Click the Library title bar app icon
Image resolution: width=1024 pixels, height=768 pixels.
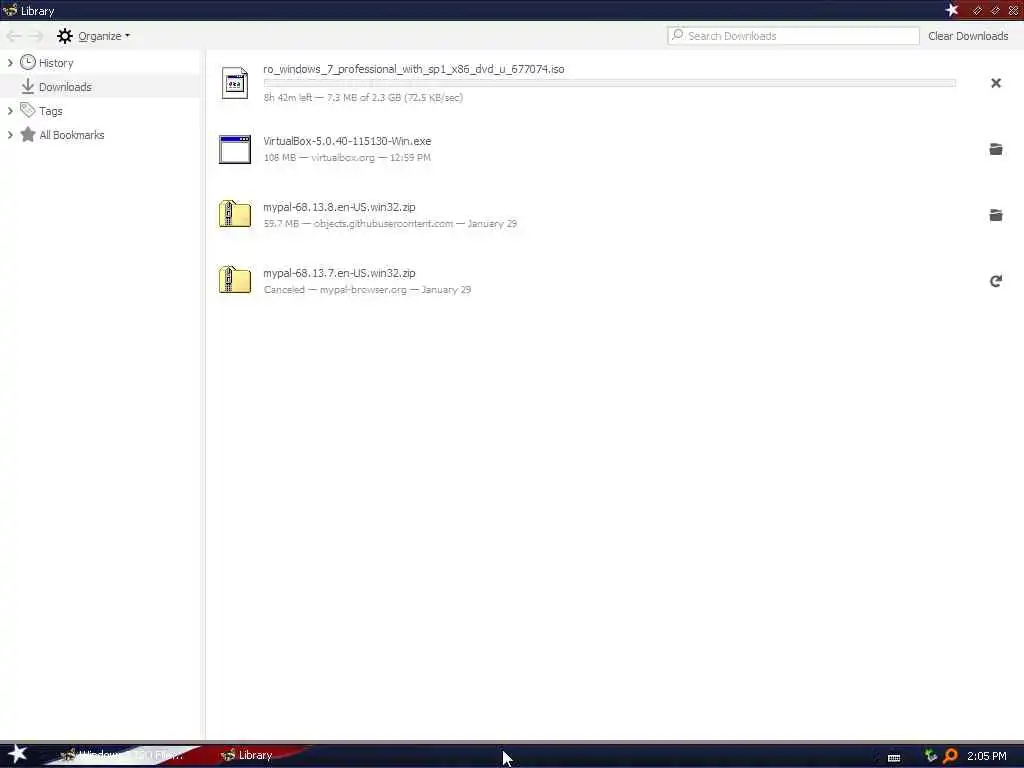[x=9, y=10]
